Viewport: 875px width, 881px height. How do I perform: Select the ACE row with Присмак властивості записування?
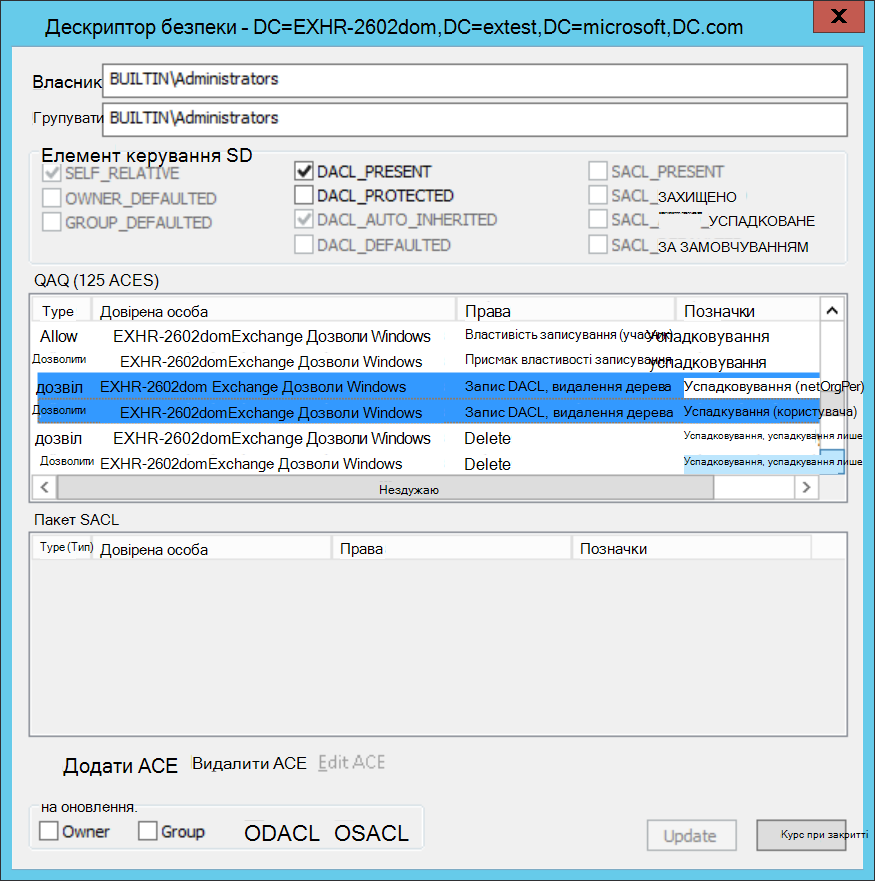(x=426, y=361)
